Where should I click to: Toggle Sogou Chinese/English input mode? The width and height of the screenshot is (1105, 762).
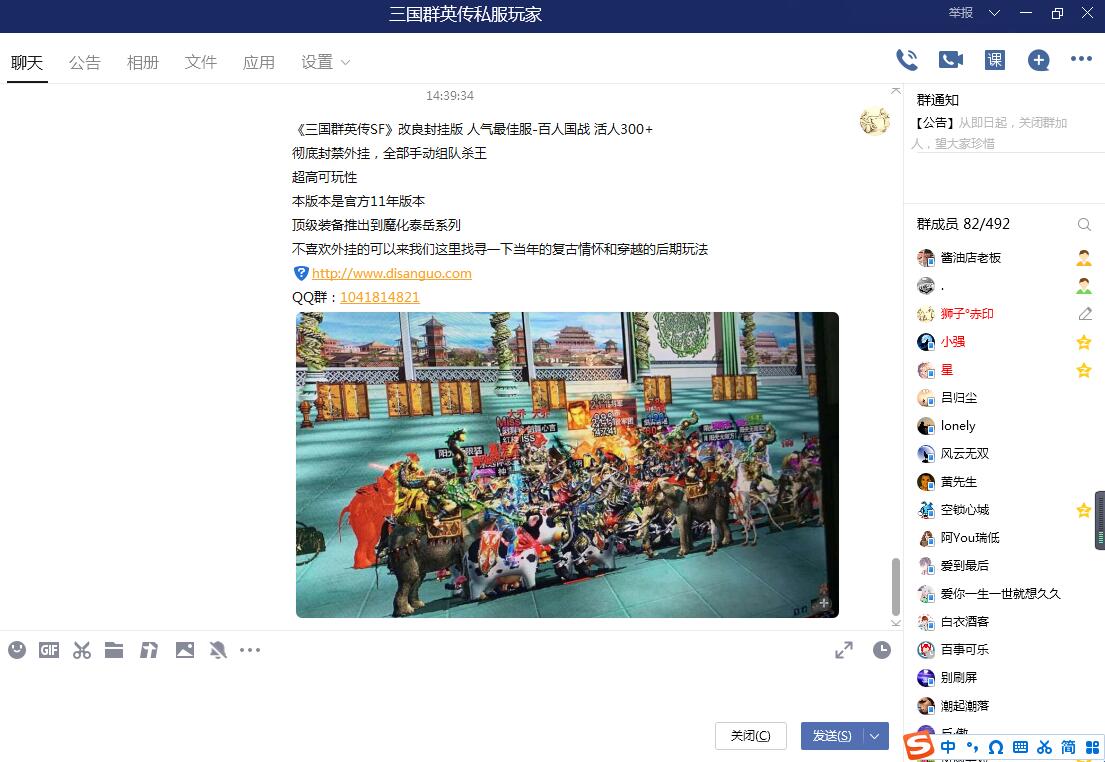point(947,747)
